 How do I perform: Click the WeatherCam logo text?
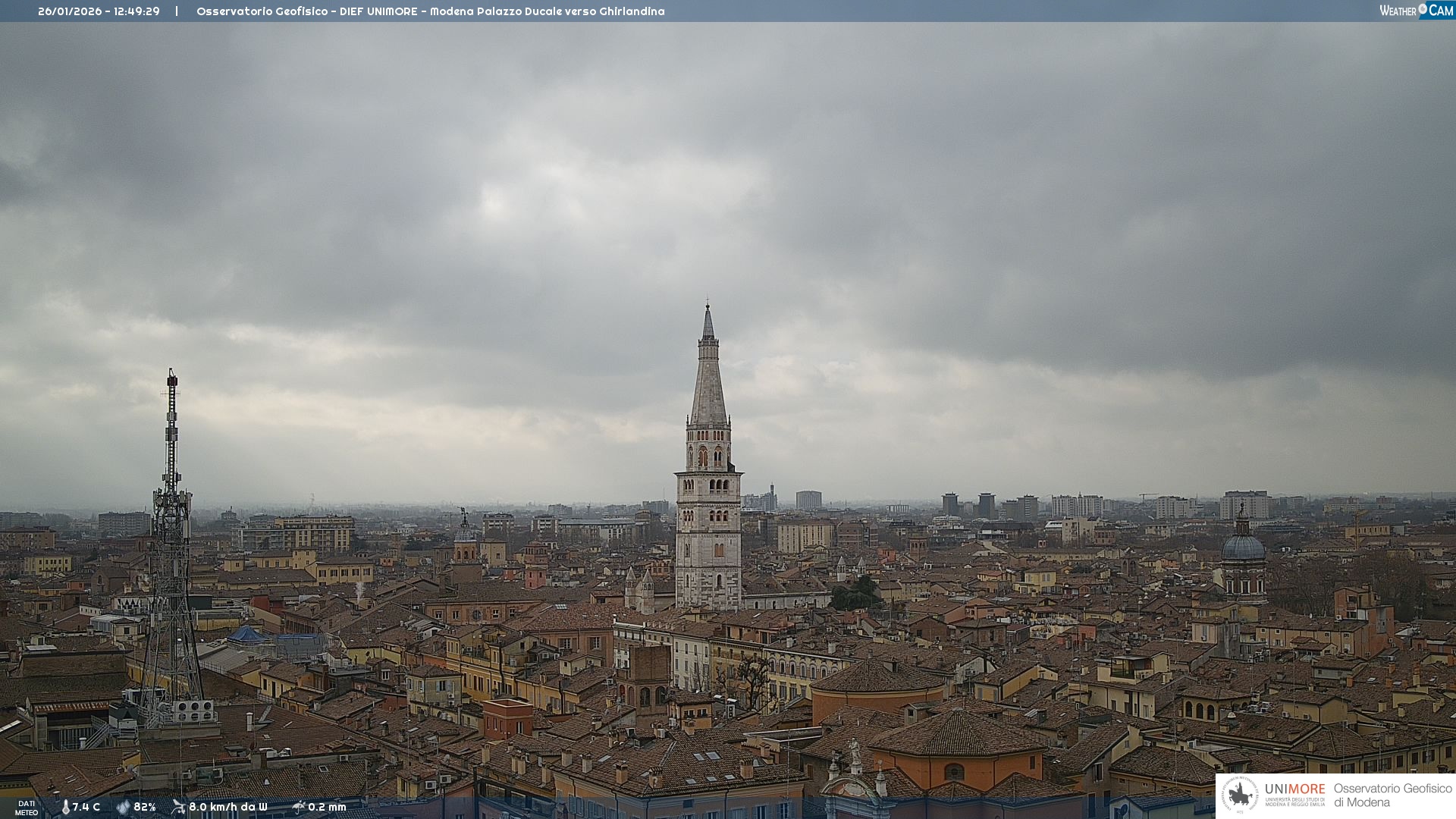(1398, 11)
